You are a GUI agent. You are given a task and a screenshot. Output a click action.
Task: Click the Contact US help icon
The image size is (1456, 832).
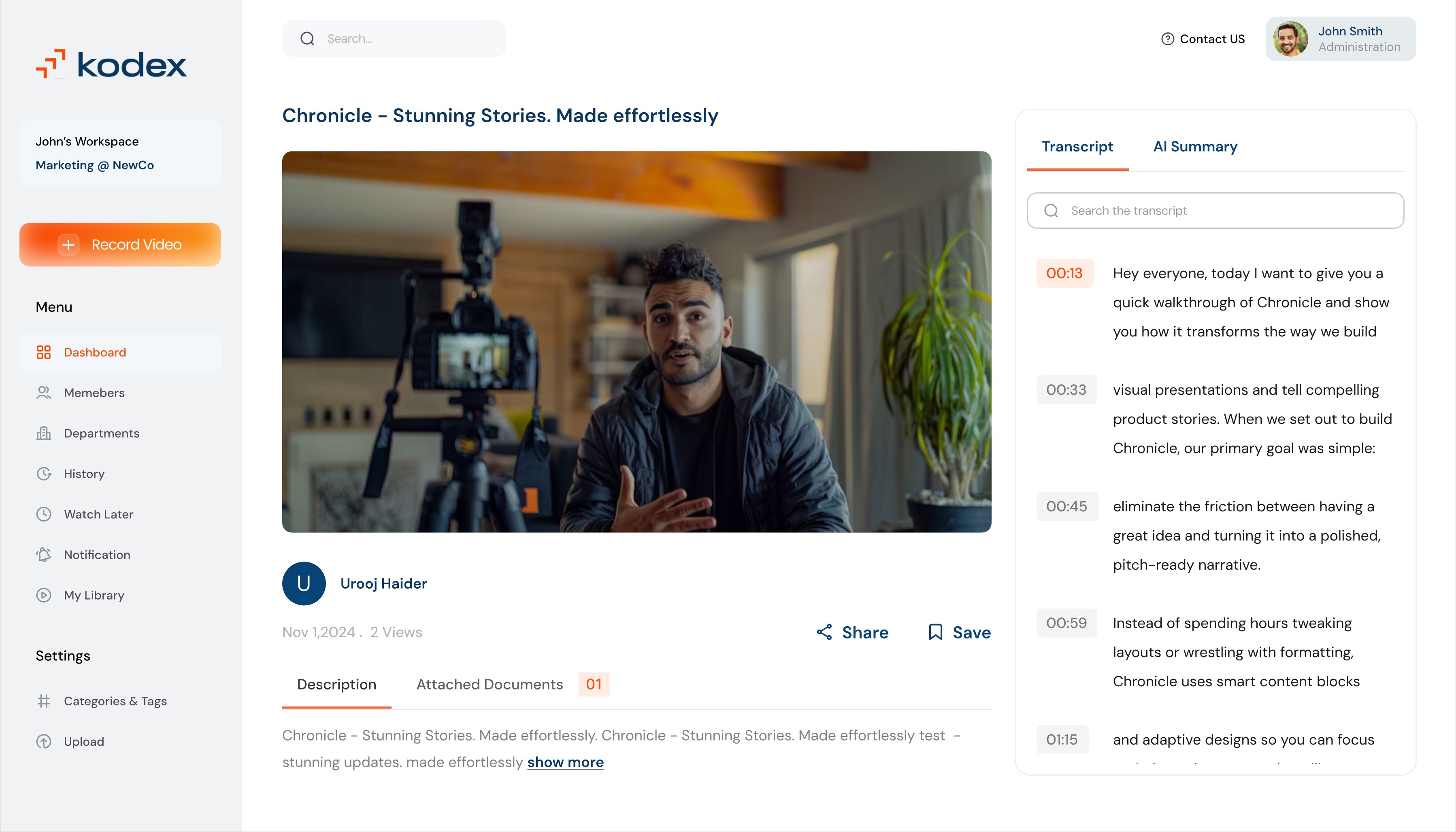pyautogui.click(x=1167, y=39)
